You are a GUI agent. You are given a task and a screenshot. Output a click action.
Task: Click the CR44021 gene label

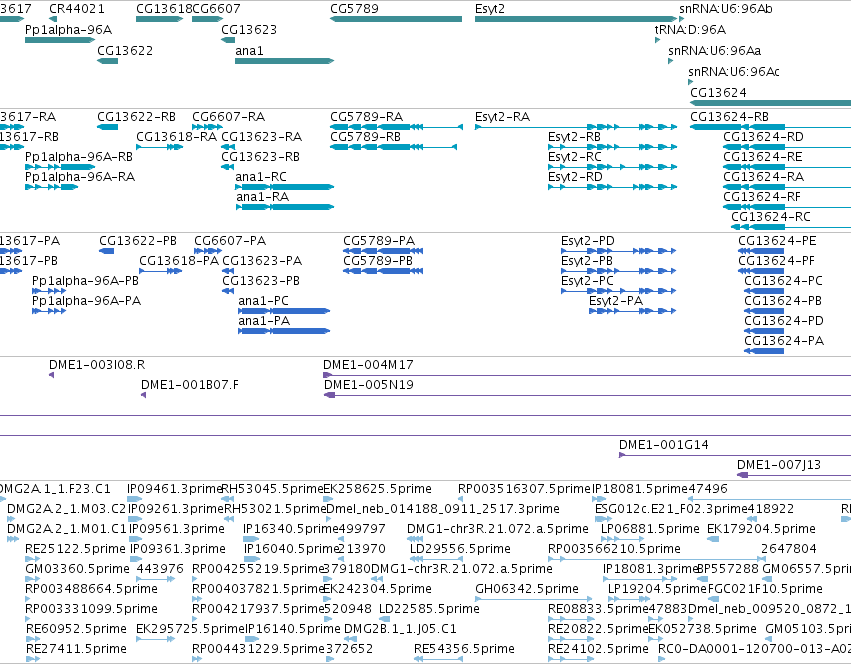(77, 9)
